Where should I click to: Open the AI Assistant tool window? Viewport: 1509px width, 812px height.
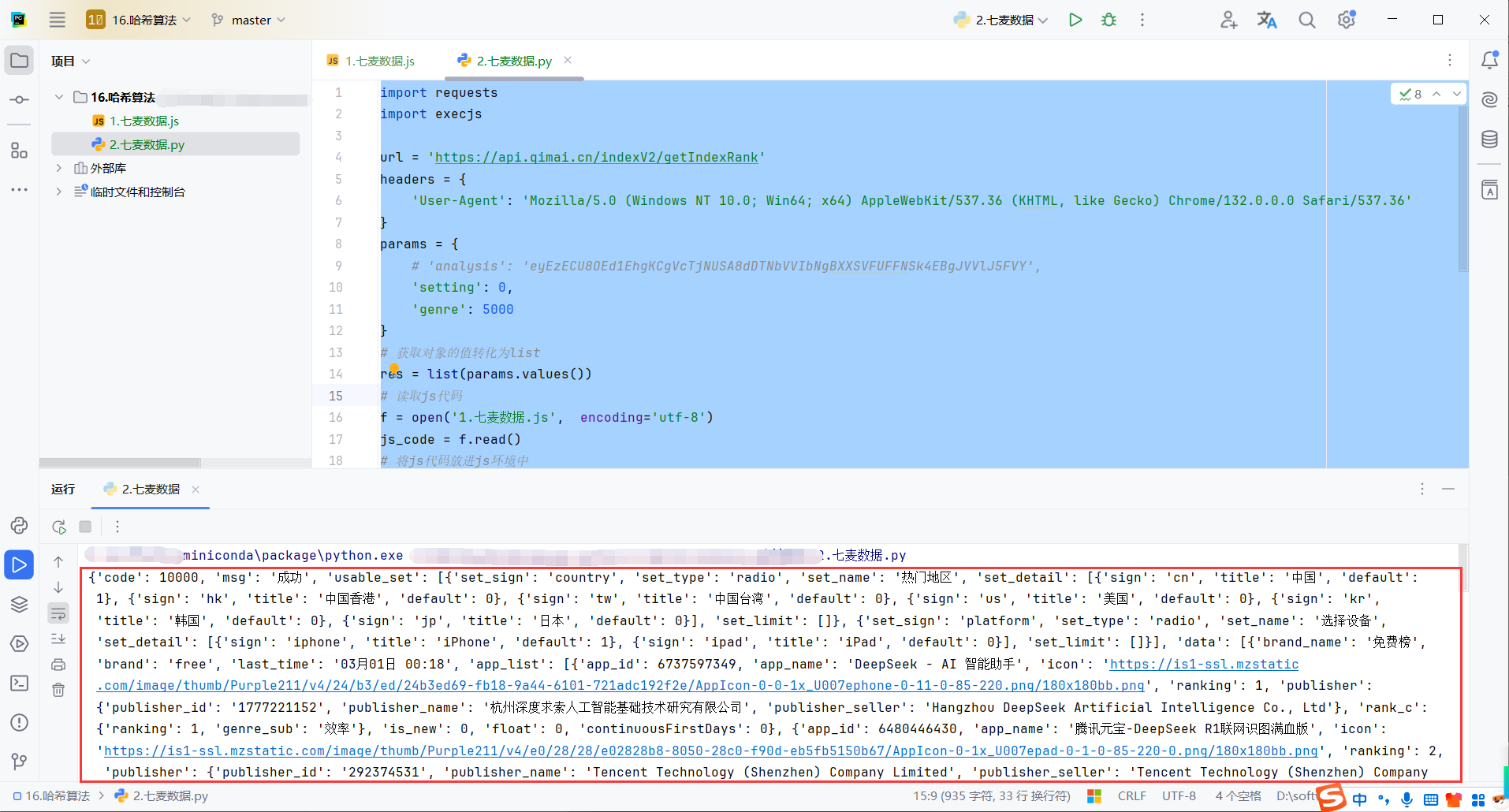tap(1489, 99)
